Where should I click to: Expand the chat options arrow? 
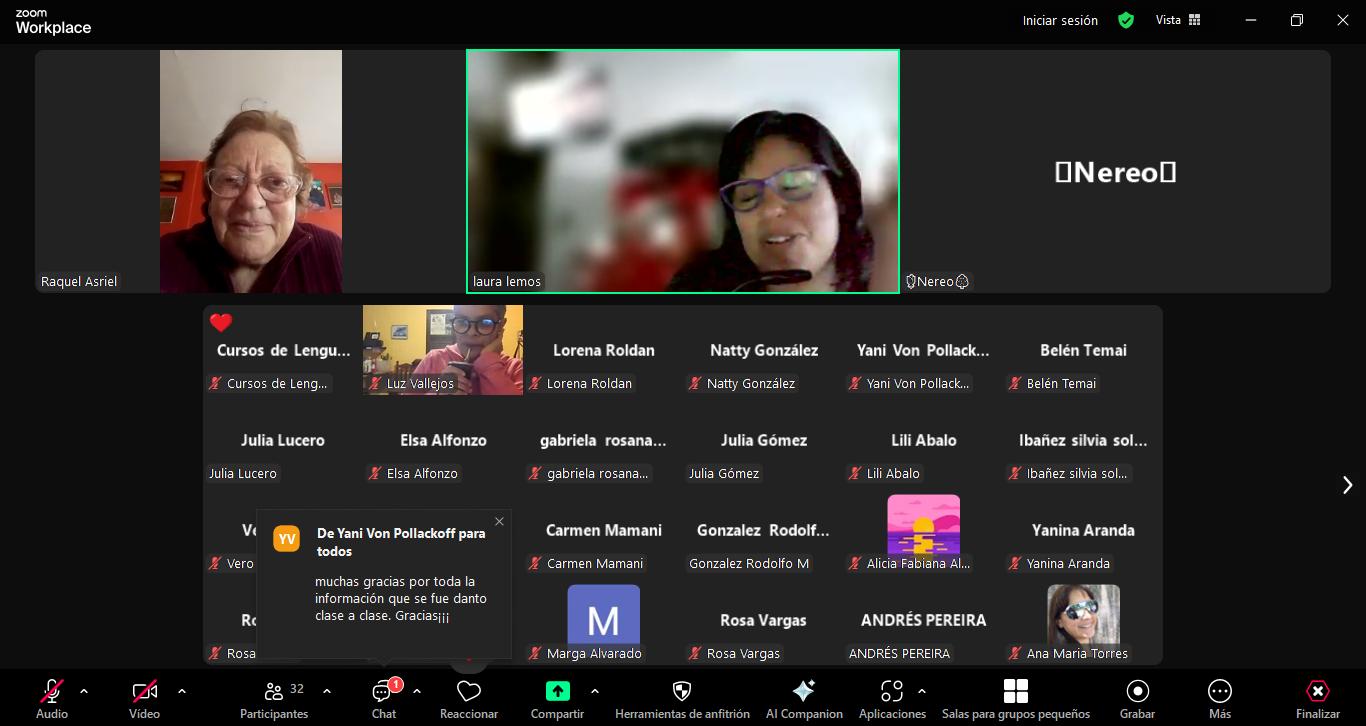pos(417,691)
